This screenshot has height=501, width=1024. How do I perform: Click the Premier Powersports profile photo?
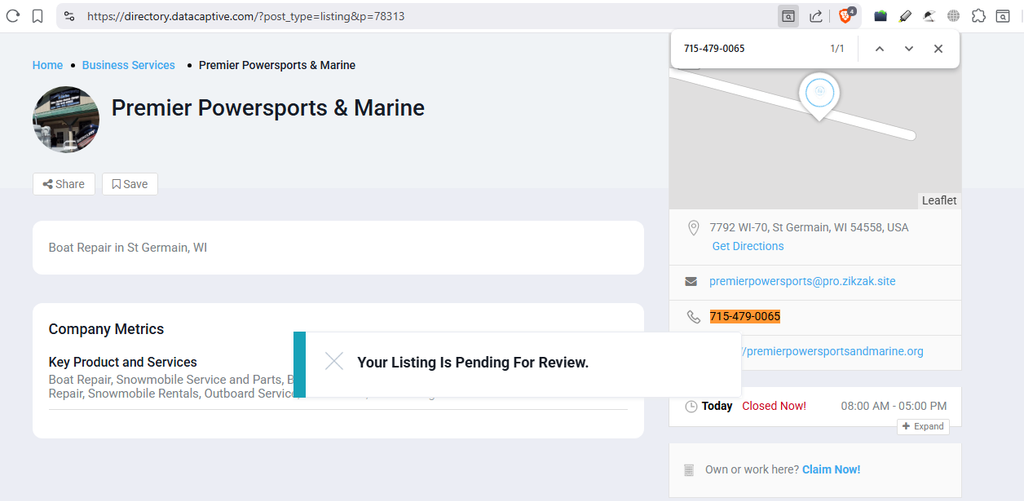point(66,120)
